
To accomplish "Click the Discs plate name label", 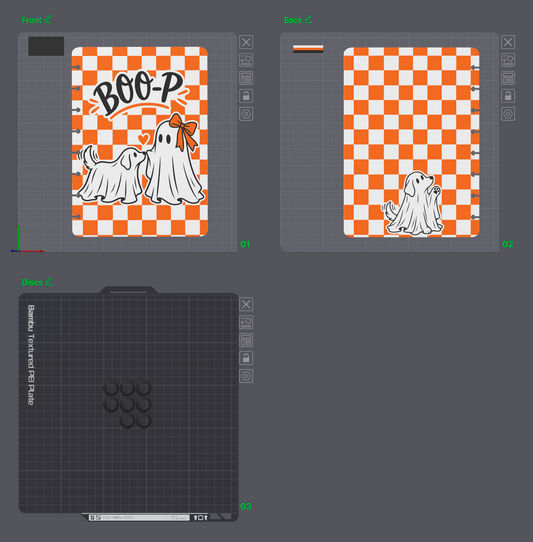I will coord(32,282).
